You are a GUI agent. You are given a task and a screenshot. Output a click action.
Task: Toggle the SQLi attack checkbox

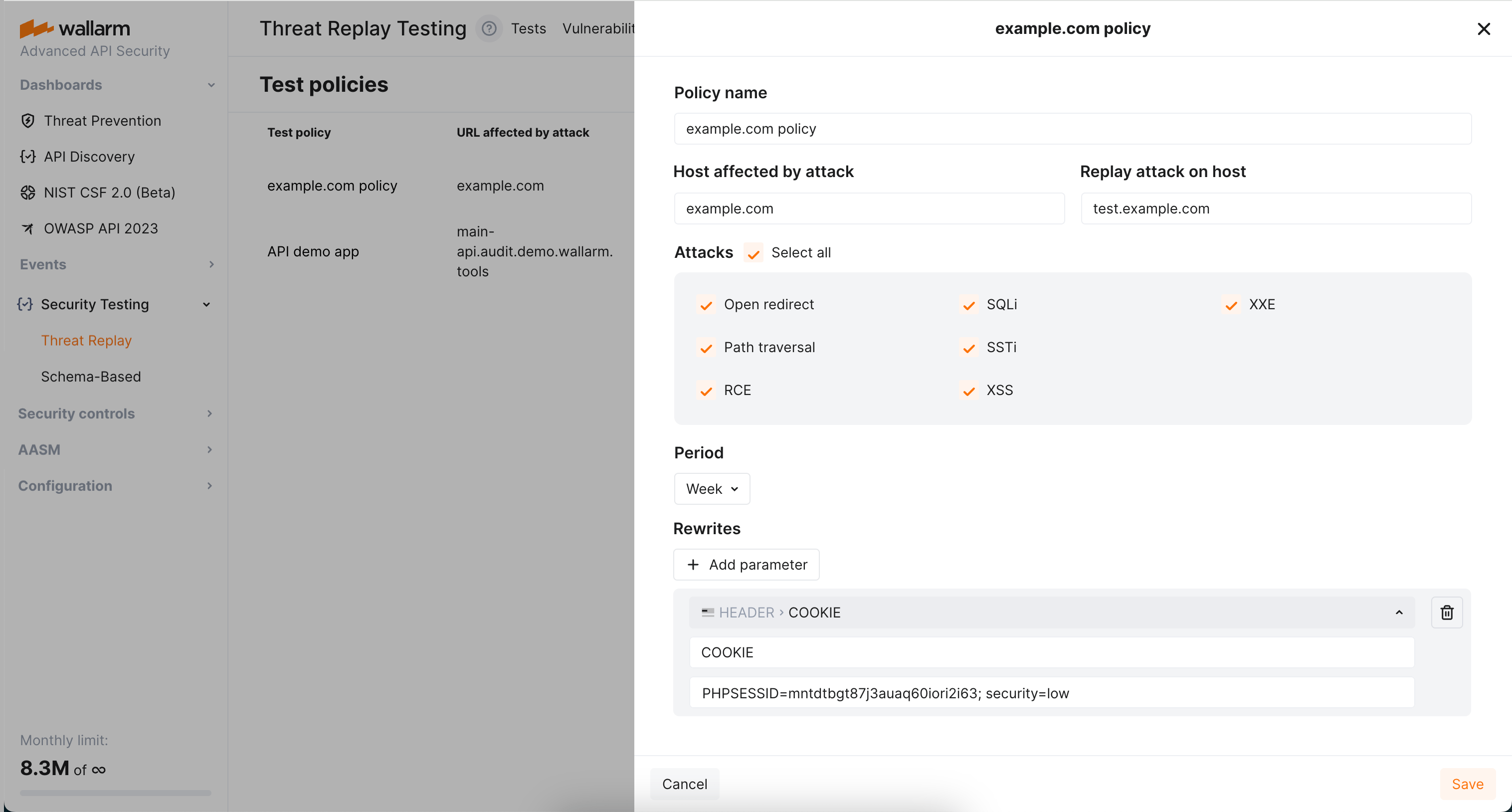(968, 305)
